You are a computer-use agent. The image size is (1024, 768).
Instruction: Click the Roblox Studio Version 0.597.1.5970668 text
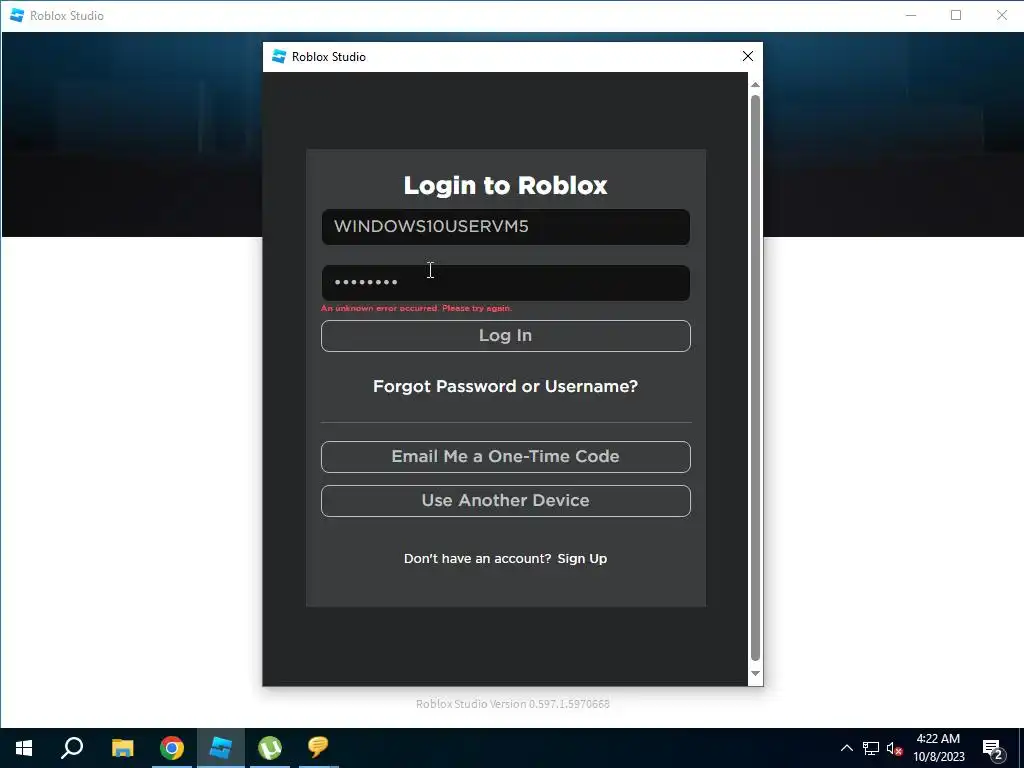coord(513,704)
